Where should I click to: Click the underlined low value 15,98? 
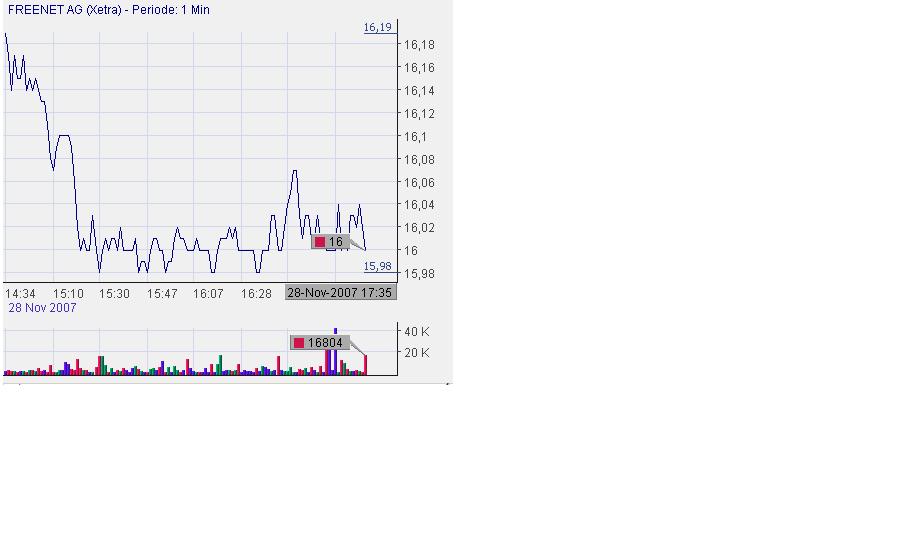pos(377,266)
